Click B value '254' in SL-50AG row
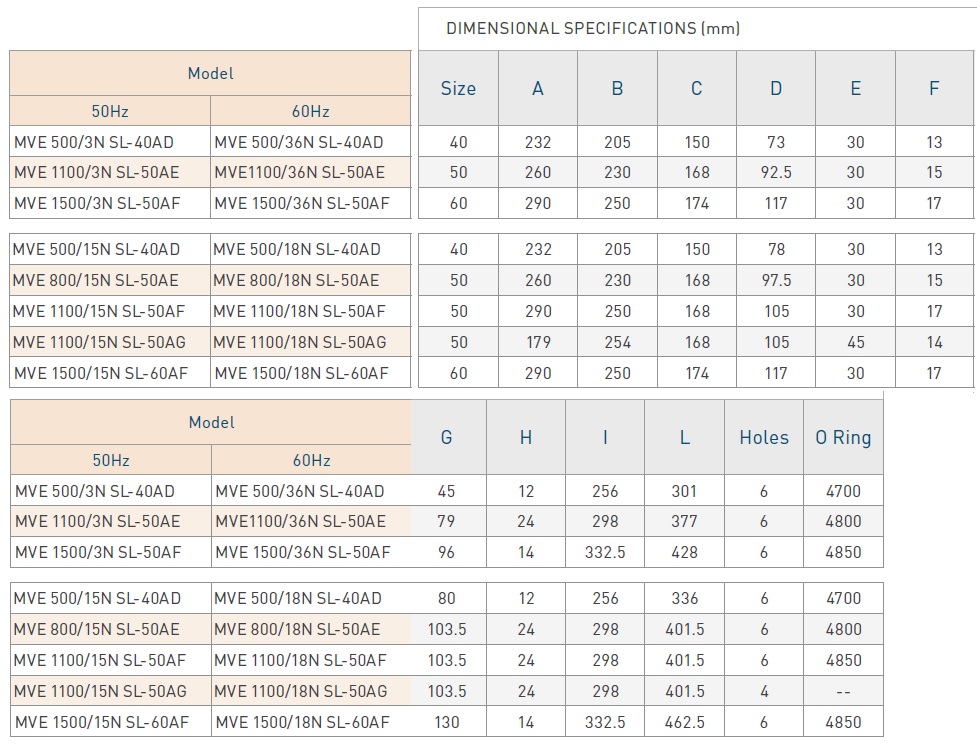Image resolution: width=977 pixels, height=753 pixels. (617, 342)
